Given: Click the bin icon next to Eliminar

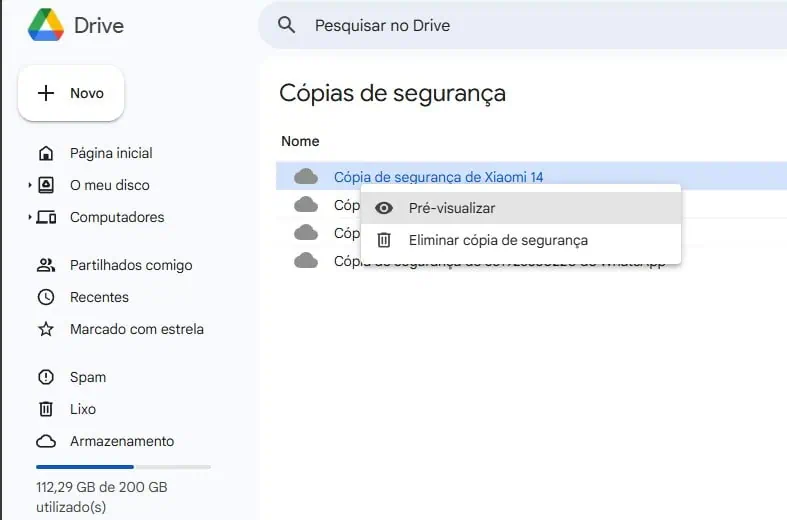Looking at the screenshot, I should coord(384,240).
